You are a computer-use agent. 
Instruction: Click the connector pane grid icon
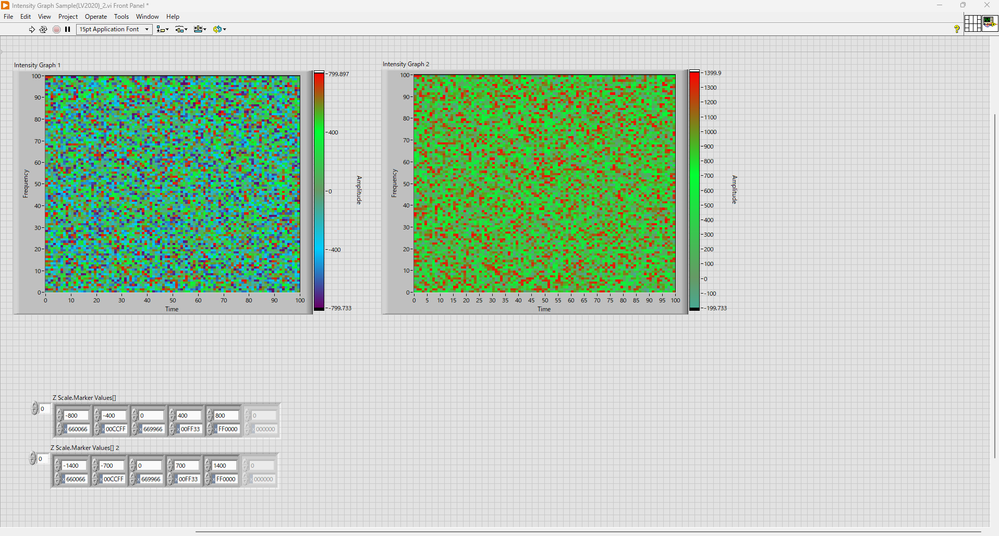click(972, 24)
